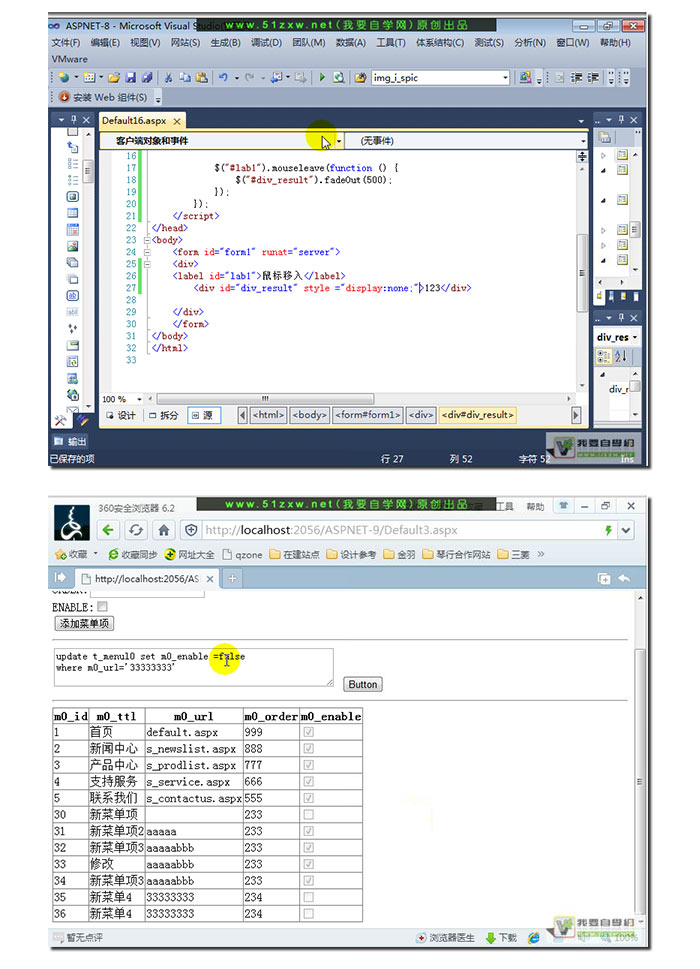Viewport: 700px width, 969px height.
Task: Go to the browser home page icon
Action: point(164,530)
